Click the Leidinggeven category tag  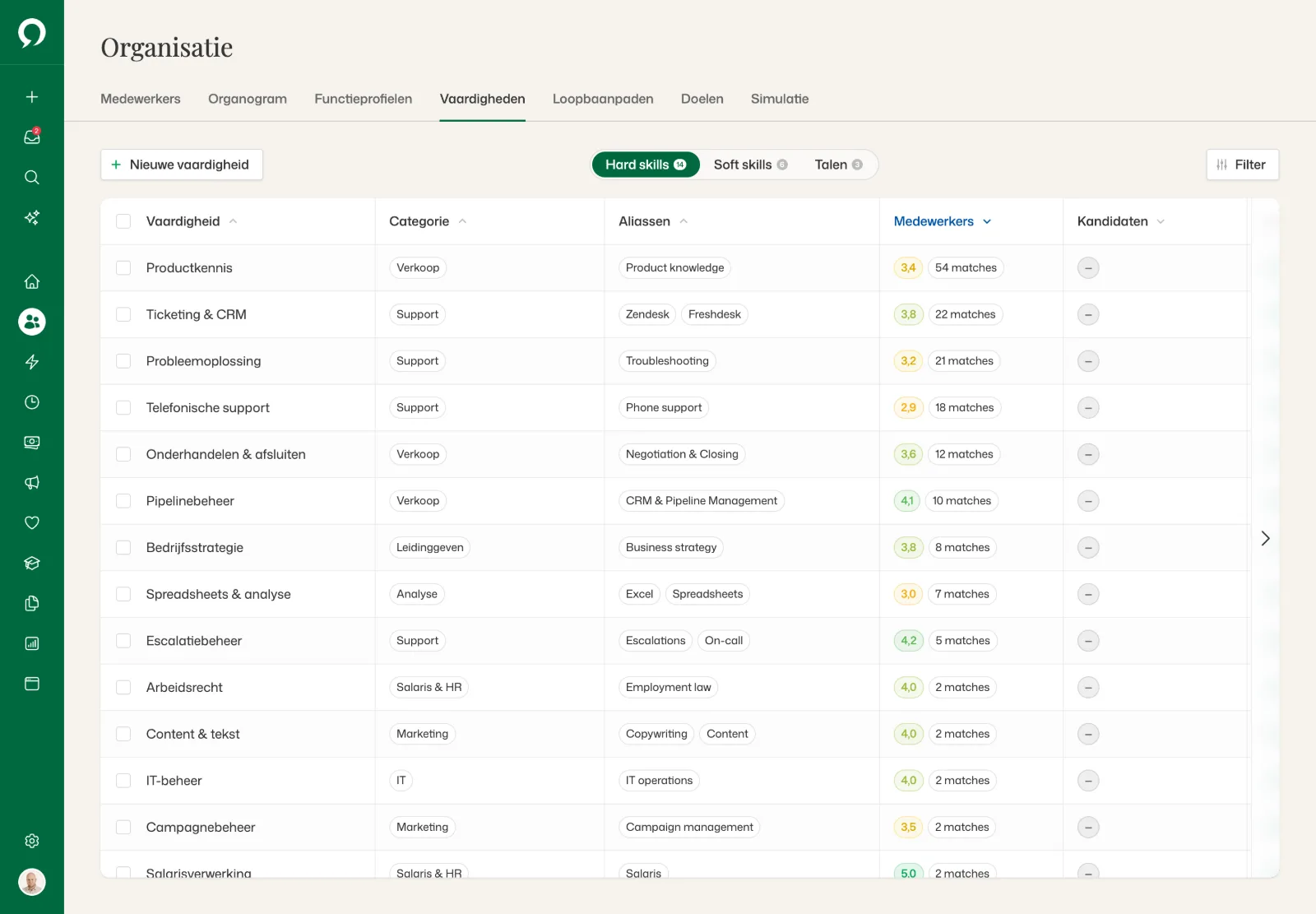coord(429,548)
